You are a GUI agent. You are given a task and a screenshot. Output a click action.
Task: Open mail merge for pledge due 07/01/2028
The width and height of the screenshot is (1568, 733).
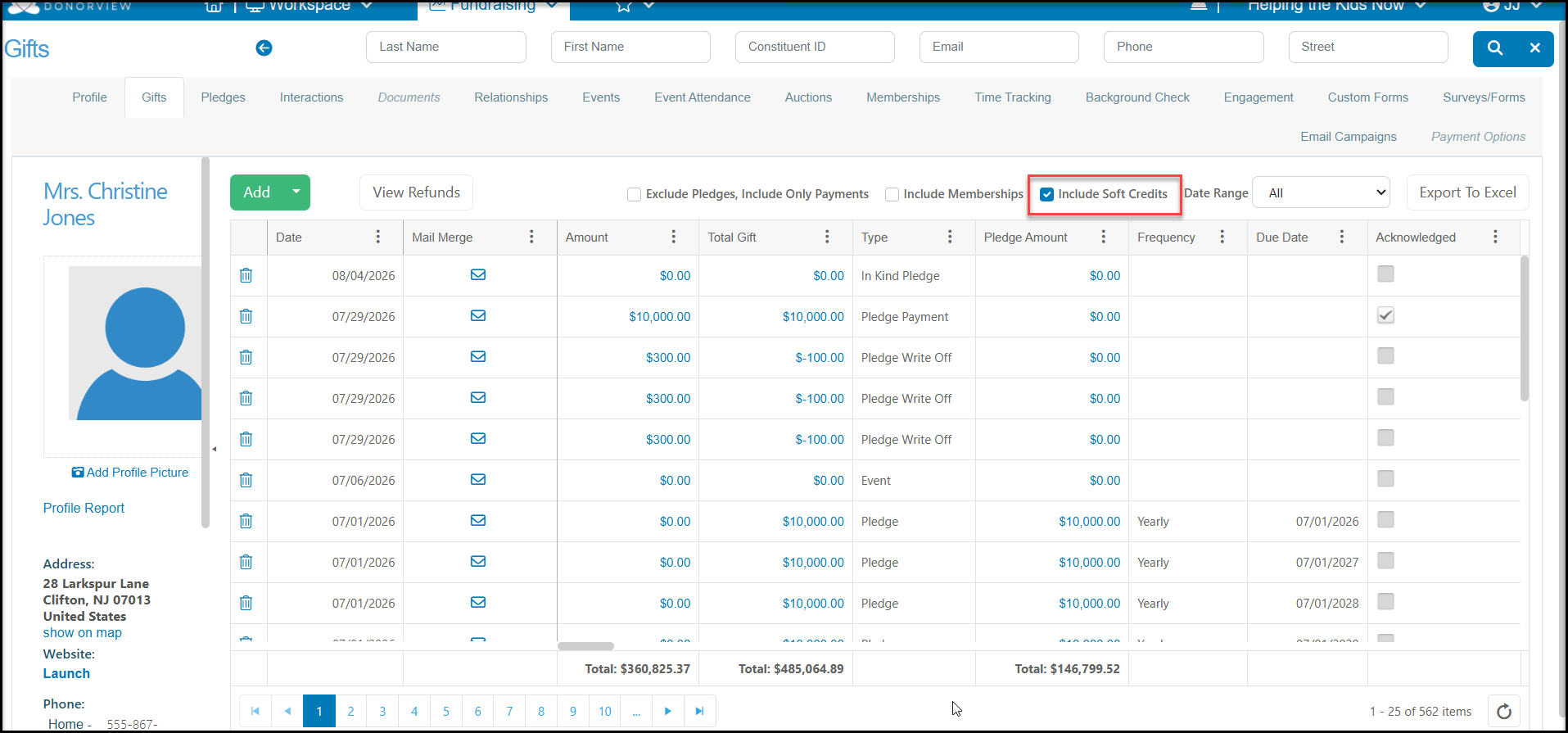(478, 603)
